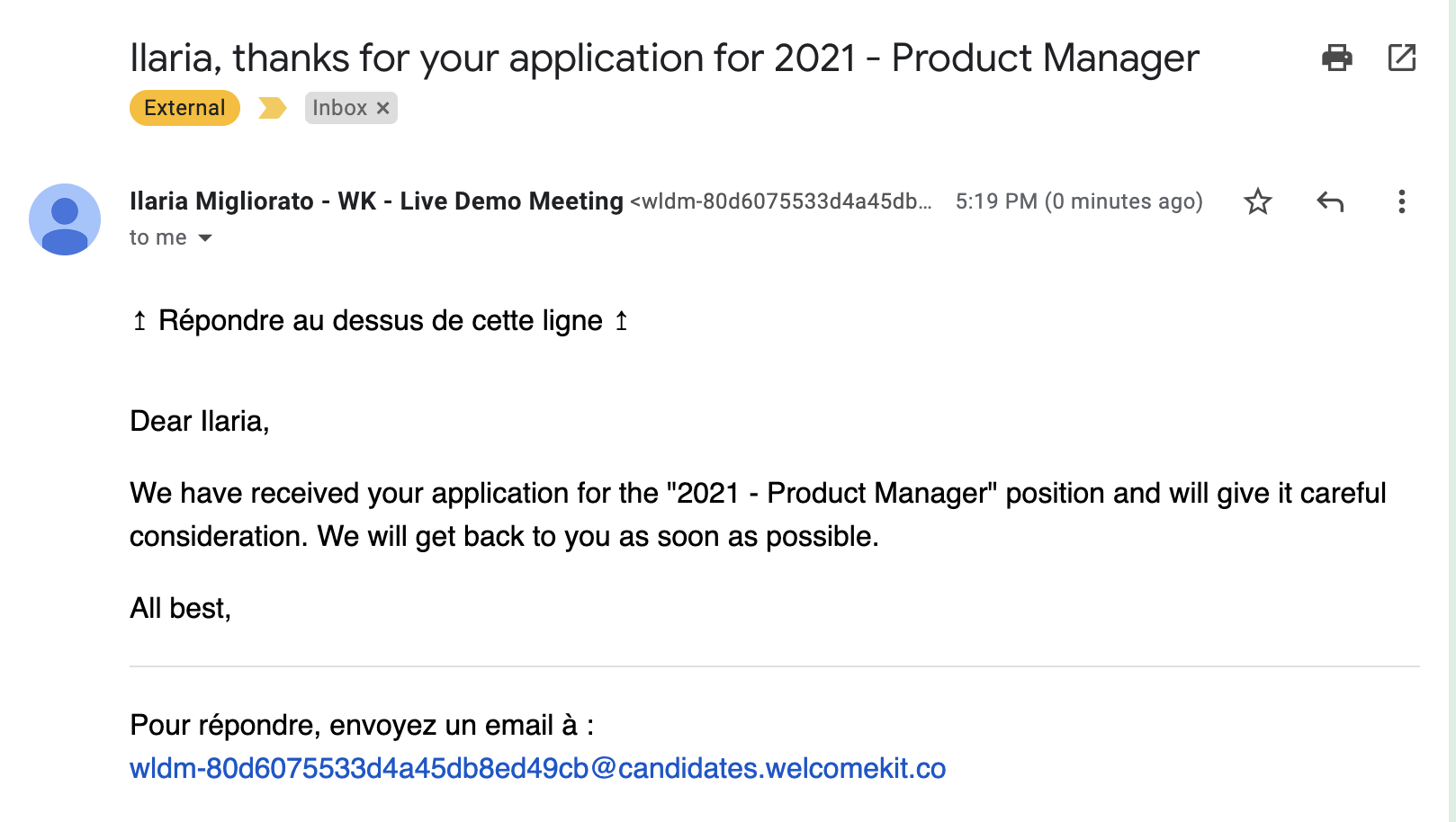
Task: Reply using the arrow icon
Action: click(1329, 201)
